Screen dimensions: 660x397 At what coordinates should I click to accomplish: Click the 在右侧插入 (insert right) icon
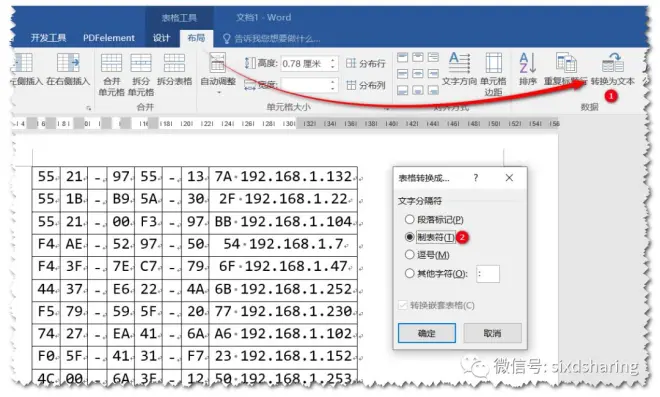coord(68,63)
